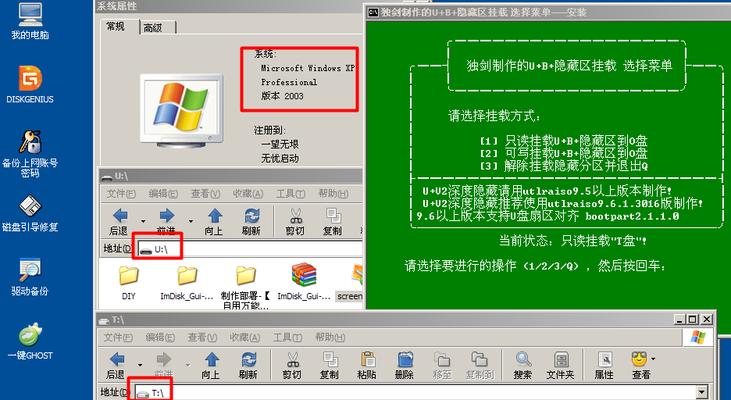Click 复制 in U:\ window toolbar

[333, 221]
